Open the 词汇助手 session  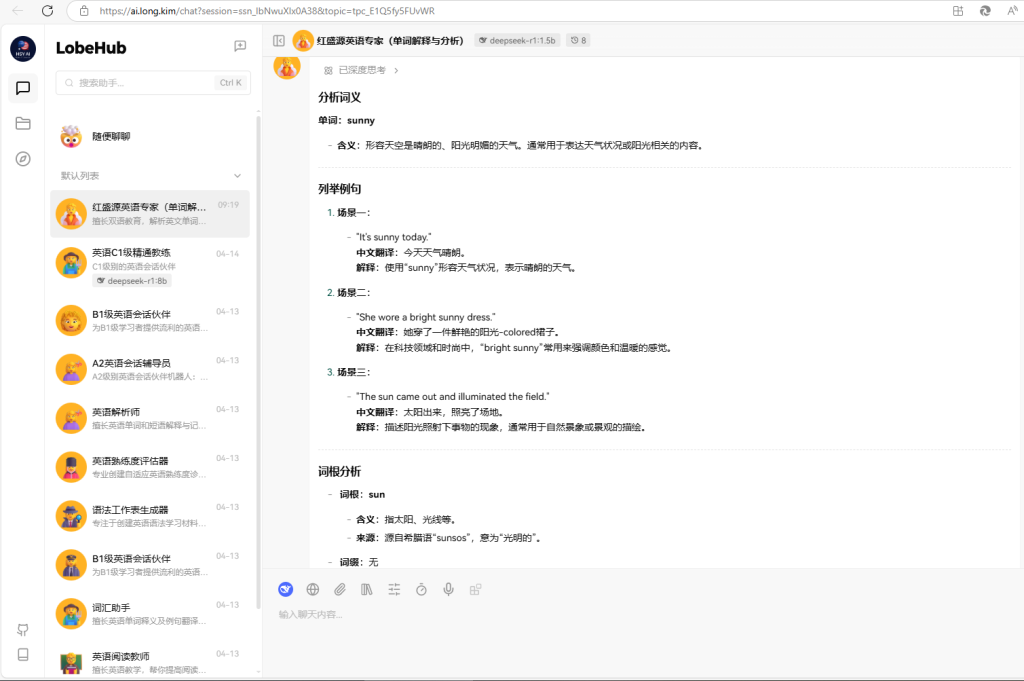[x=150, y=614]
